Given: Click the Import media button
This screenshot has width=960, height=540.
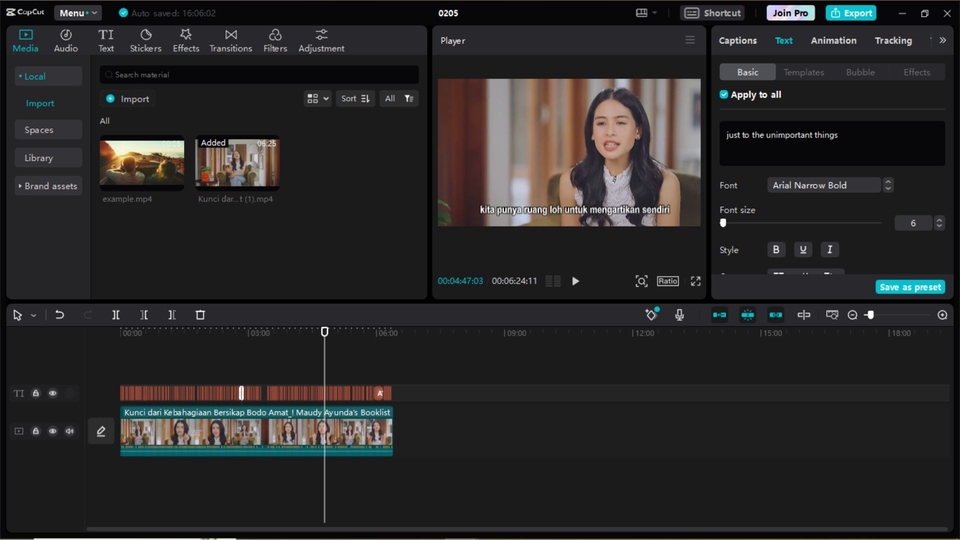Looking at the screenshot, I should point(127,99).
